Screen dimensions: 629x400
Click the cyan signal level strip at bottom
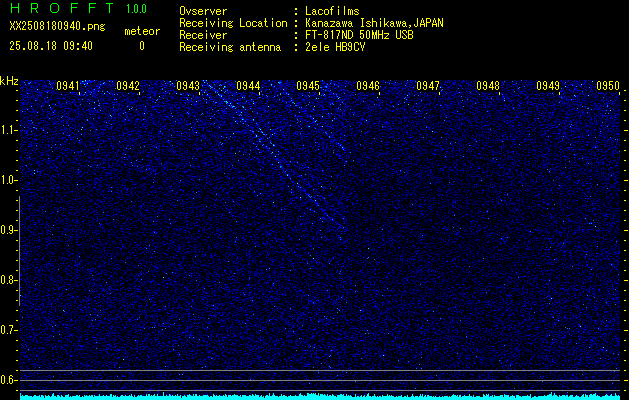[321, 397]
